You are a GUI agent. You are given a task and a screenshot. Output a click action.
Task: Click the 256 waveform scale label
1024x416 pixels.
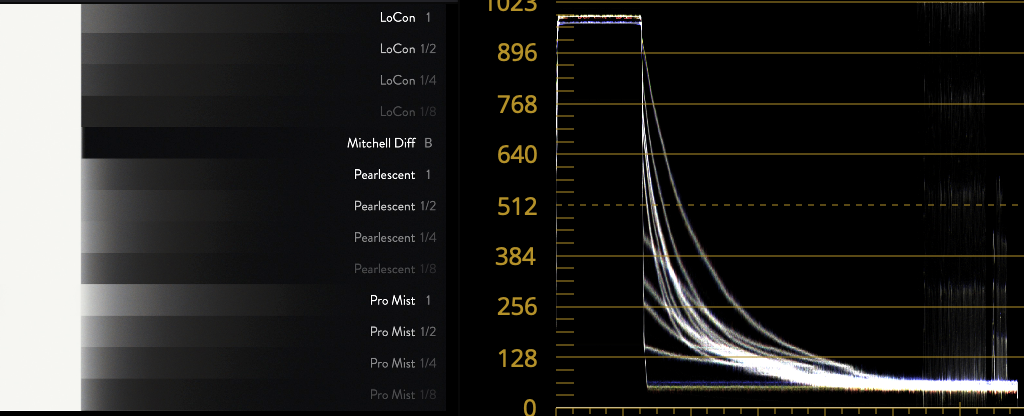pos(517,307)
